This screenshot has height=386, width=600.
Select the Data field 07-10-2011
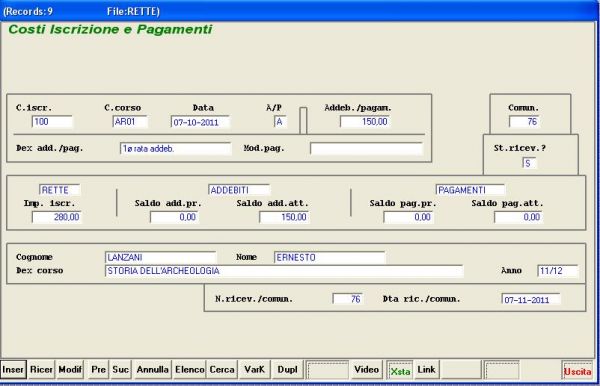pos(200,122)
